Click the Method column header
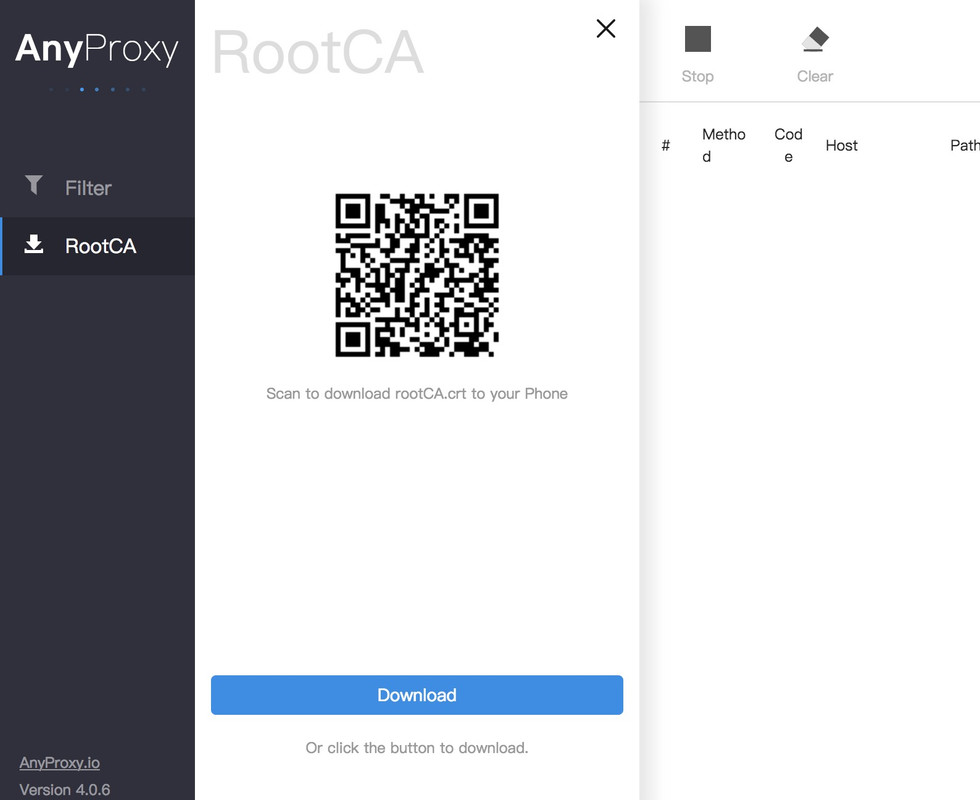980x800 pixels. click(724, 146)
